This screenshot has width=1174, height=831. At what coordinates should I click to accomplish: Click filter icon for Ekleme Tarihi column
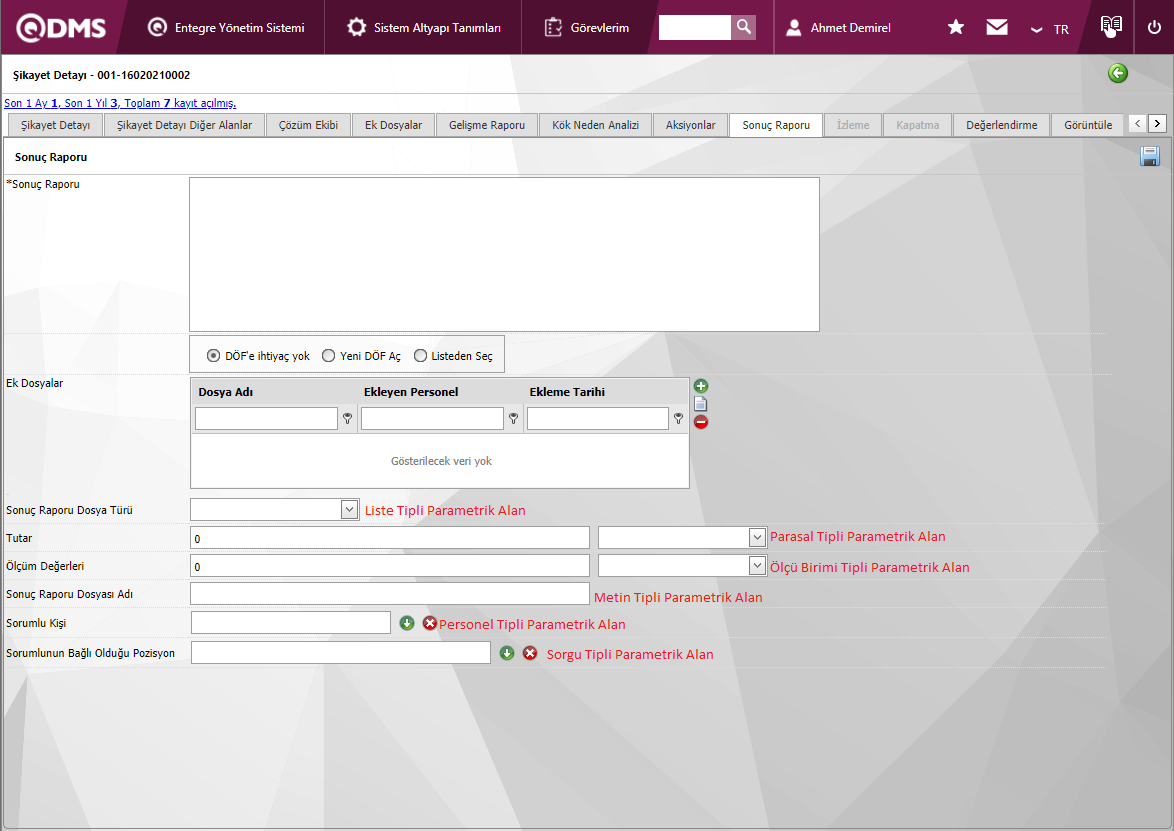coord(678,418)
